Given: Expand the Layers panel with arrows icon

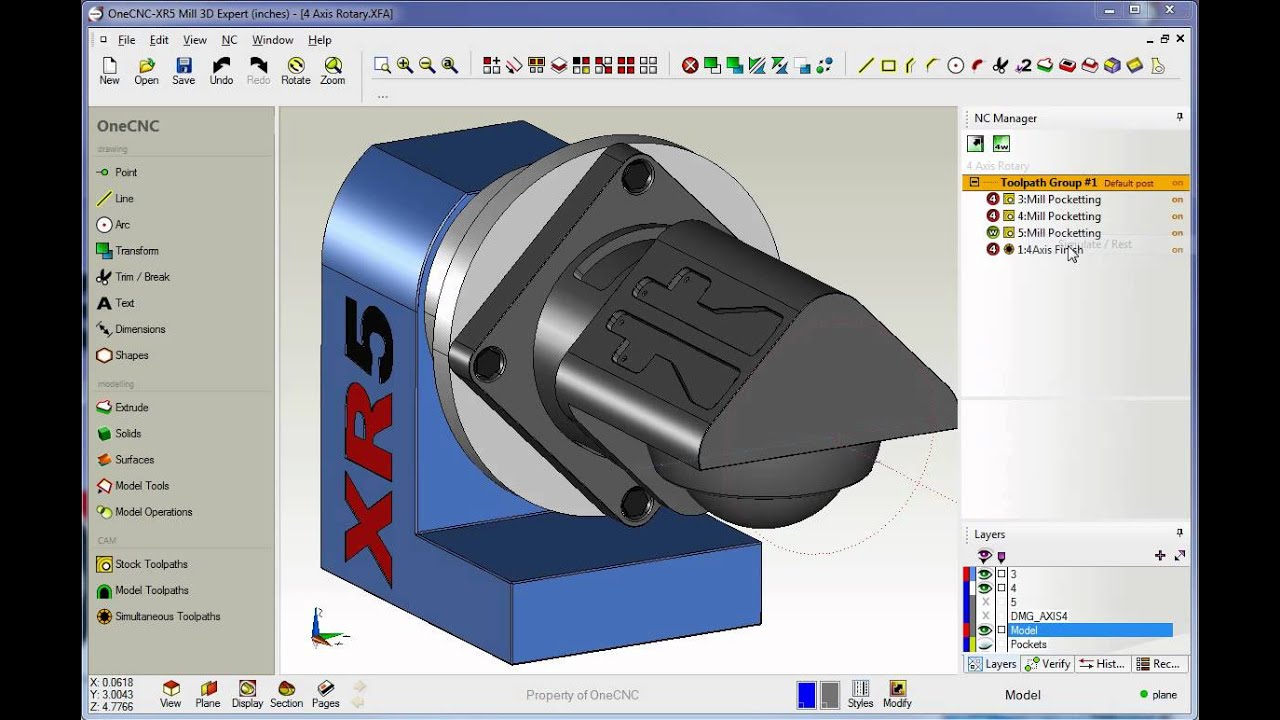Looking at the screenshot, I should tap(1180, 555).
